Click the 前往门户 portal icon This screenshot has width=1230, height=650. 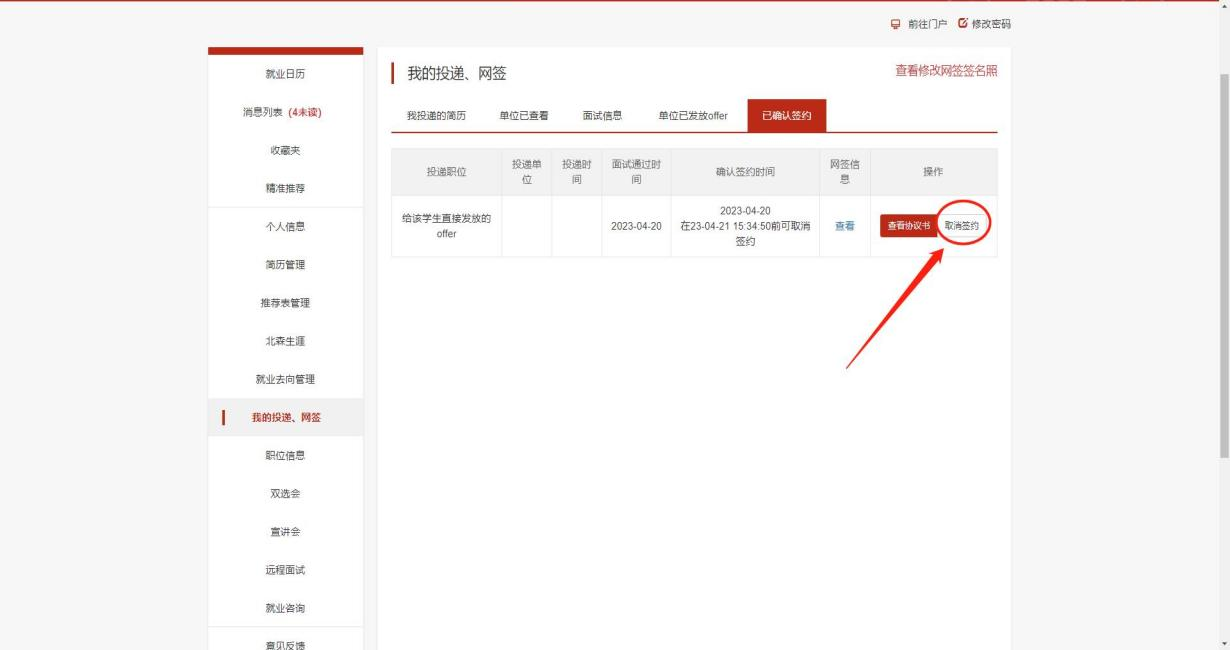tap(895, 24)
